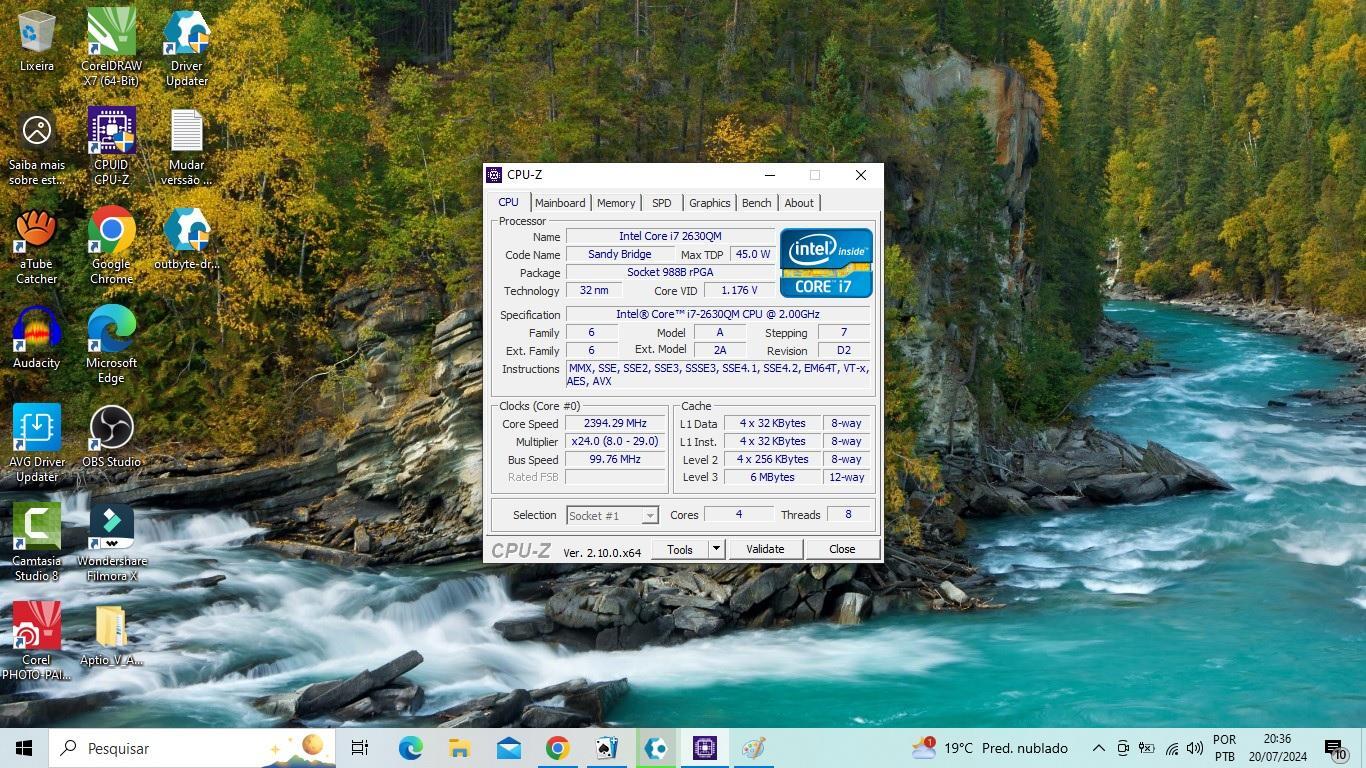Select the Google Chrome desktop shortcut
Viewport: 1366px width, 768px height.
(111, 246)
